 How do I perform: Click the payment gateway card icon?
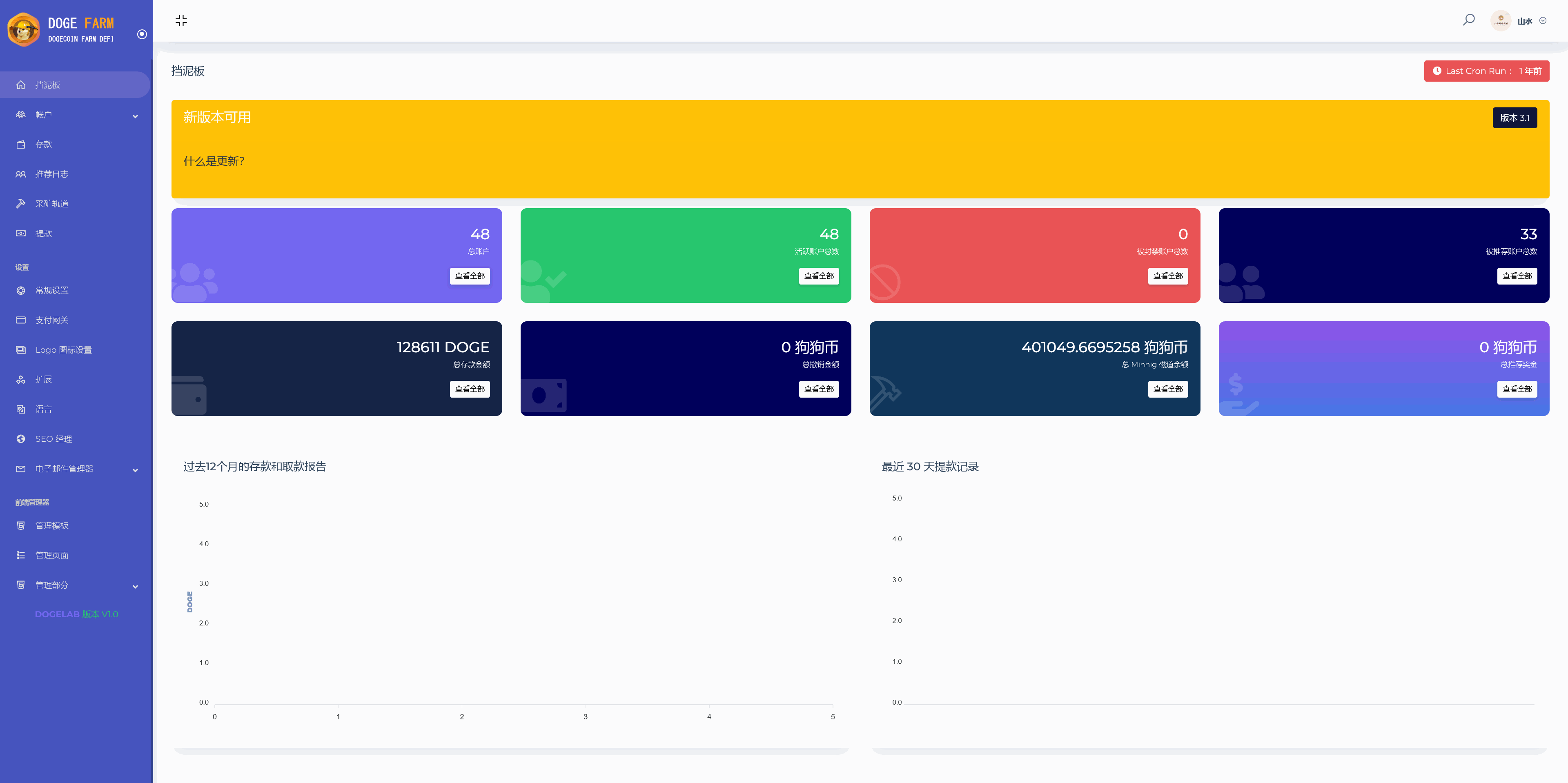[21, 320]
